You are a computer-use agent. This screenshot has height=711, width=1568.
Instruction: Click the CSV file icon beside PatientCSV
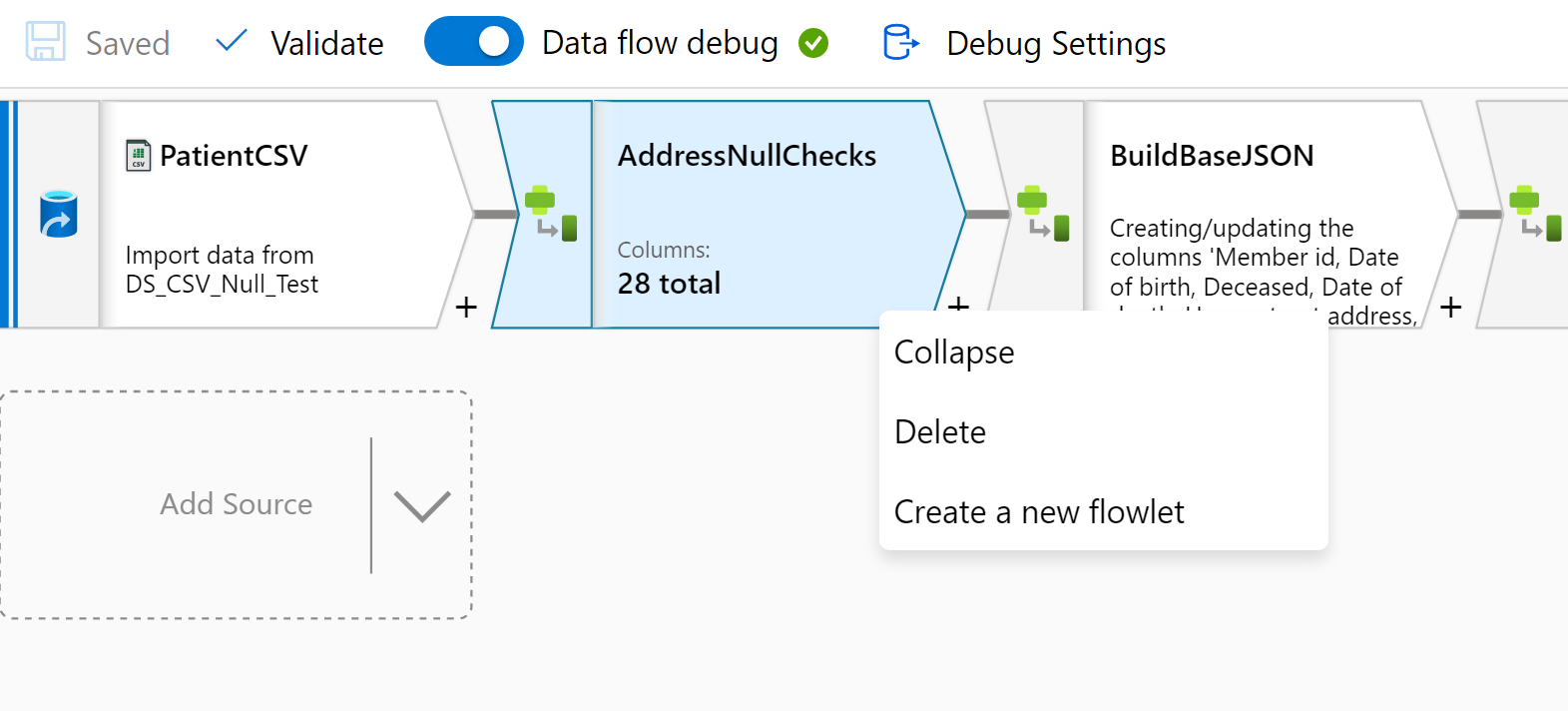tap(138, 156)
